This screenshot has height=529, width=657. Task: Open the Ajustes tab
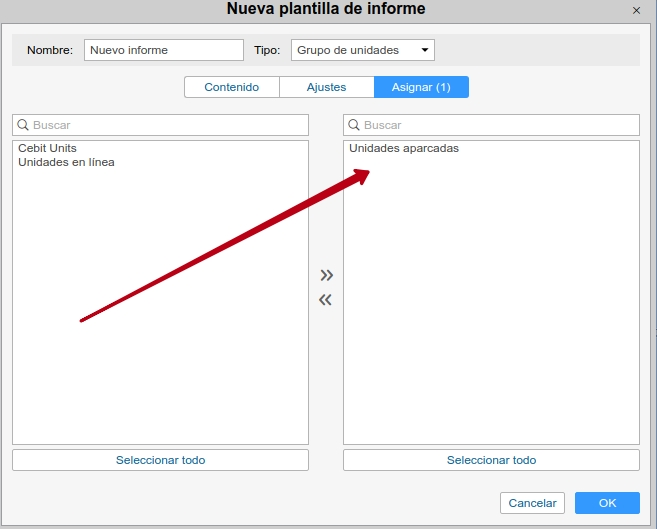pos(326,87)
